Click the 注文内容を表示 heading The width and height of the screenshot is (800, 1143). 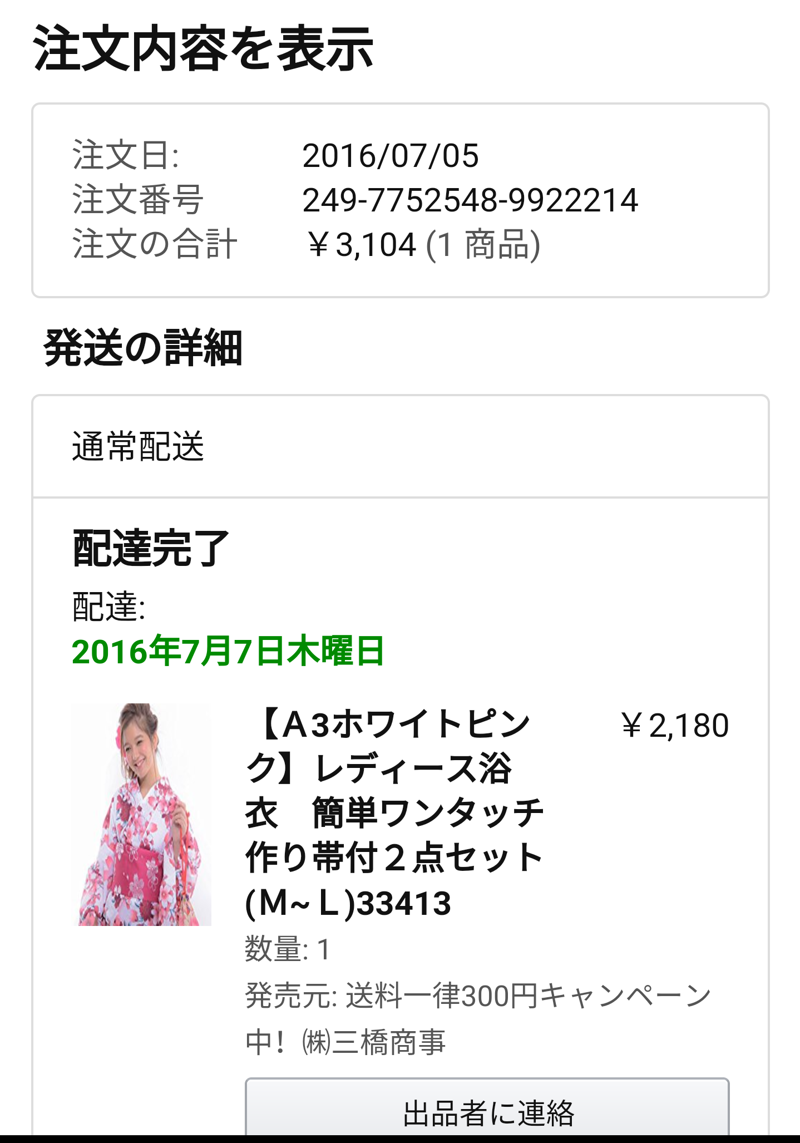(203, 48)
